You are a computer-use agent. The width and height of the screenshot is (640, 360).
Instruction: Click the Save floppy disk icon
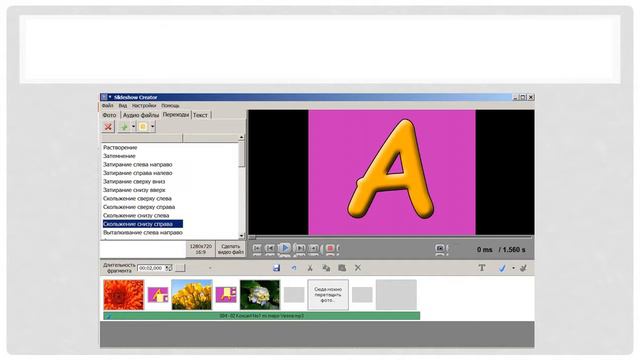pos(276,268)
